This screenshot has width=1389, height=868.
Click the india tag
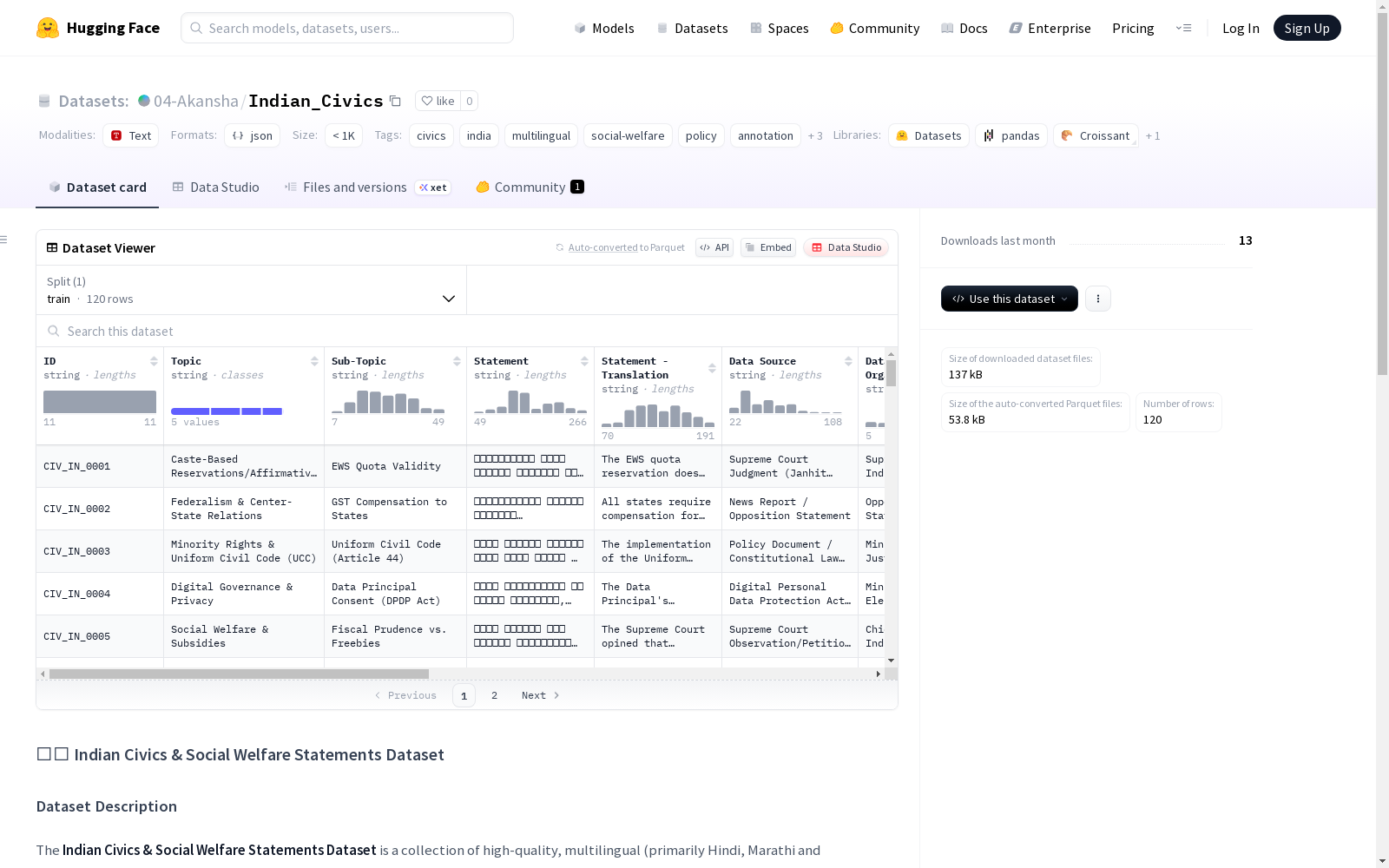tap(479, 135)
